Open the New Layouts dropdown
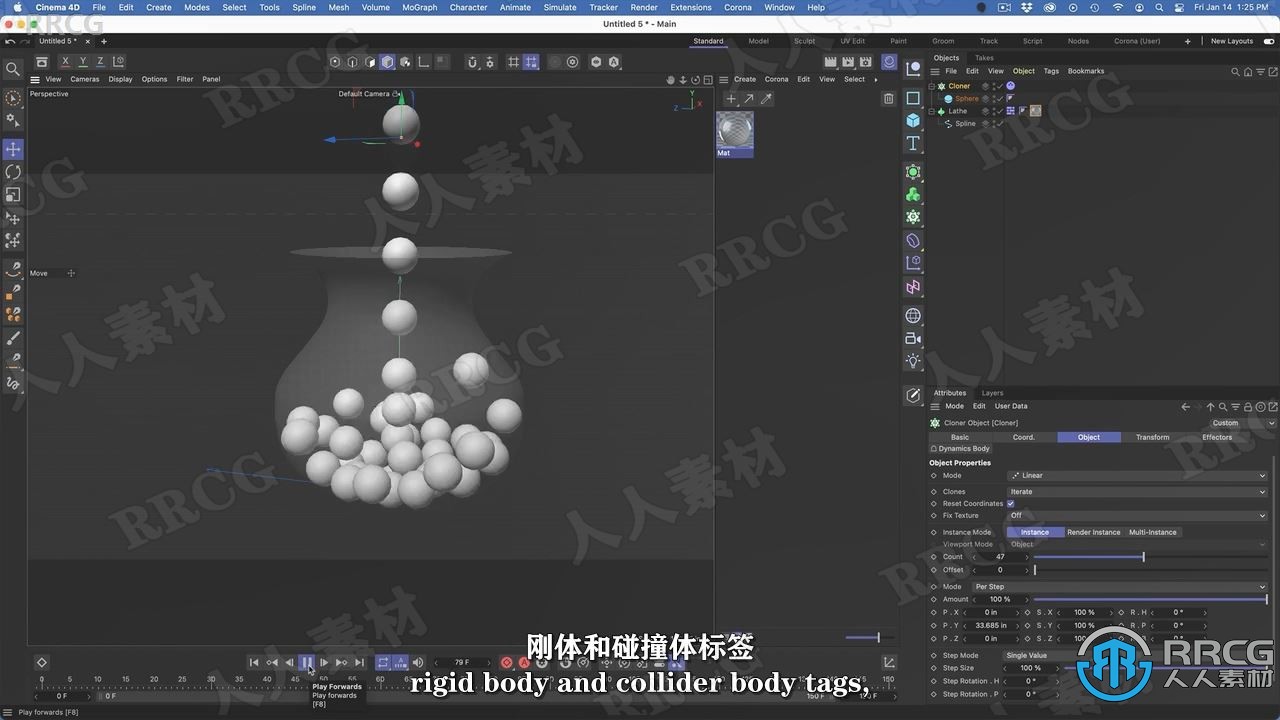1280x720 pixels. coord(1231,41)
